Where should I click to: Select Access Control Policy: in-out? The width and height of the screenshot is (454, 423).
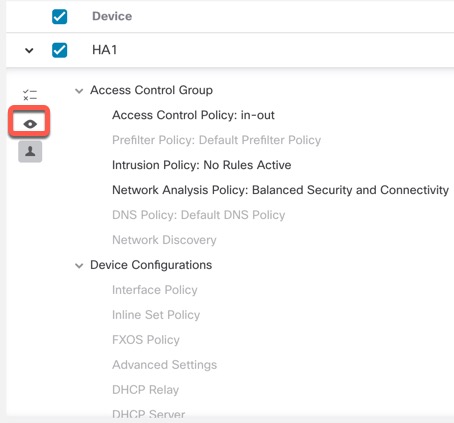pos(193,115)
